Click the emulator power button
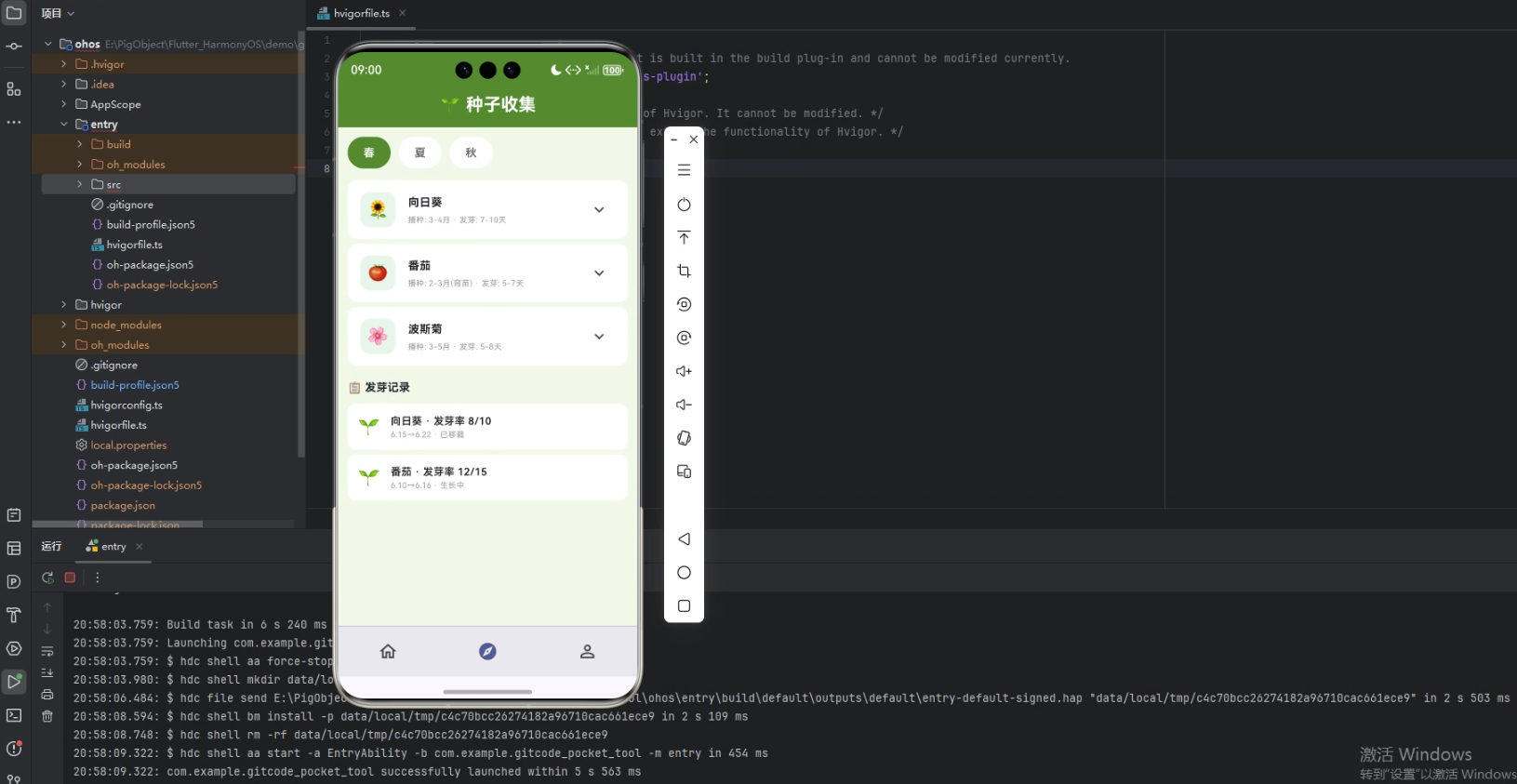Viewport: 1517px width, 784px height. (x=684, y=204)
